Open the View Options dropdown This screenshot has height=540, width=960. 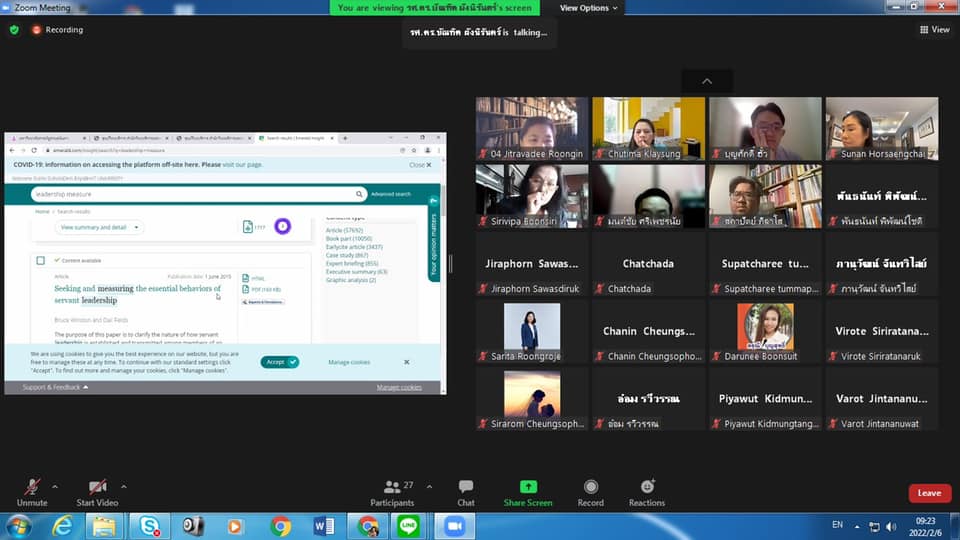coord(589,8)
